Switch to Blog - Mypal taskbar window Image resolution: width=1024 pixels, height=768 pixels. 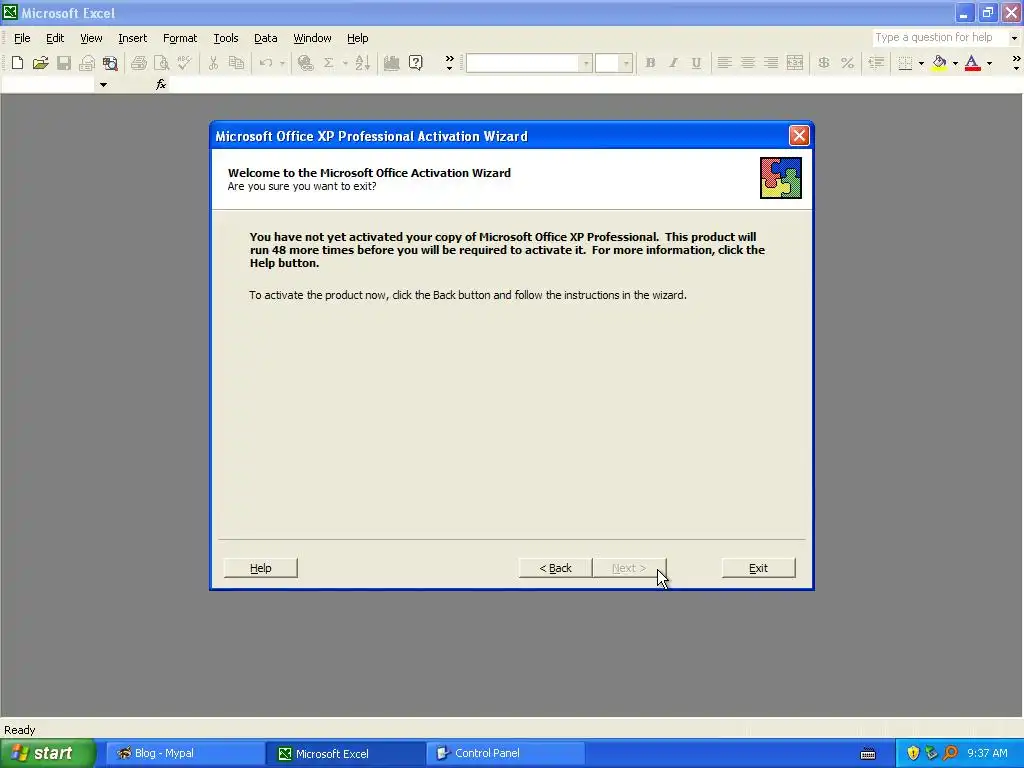click(185, 754)
